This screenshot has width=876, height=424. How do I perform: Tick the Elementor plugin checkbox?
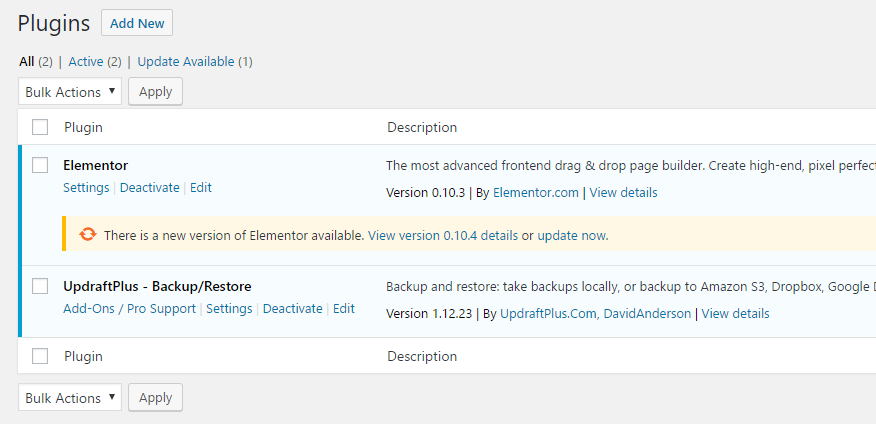point(40,165)
